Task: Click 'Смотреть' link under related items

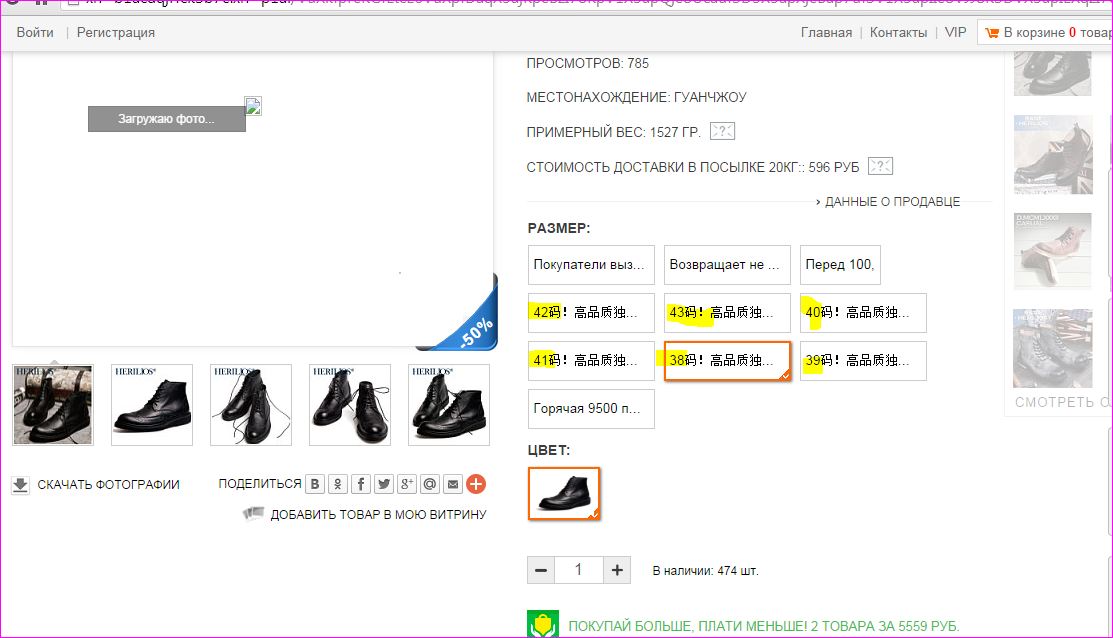Action: 1062,402
